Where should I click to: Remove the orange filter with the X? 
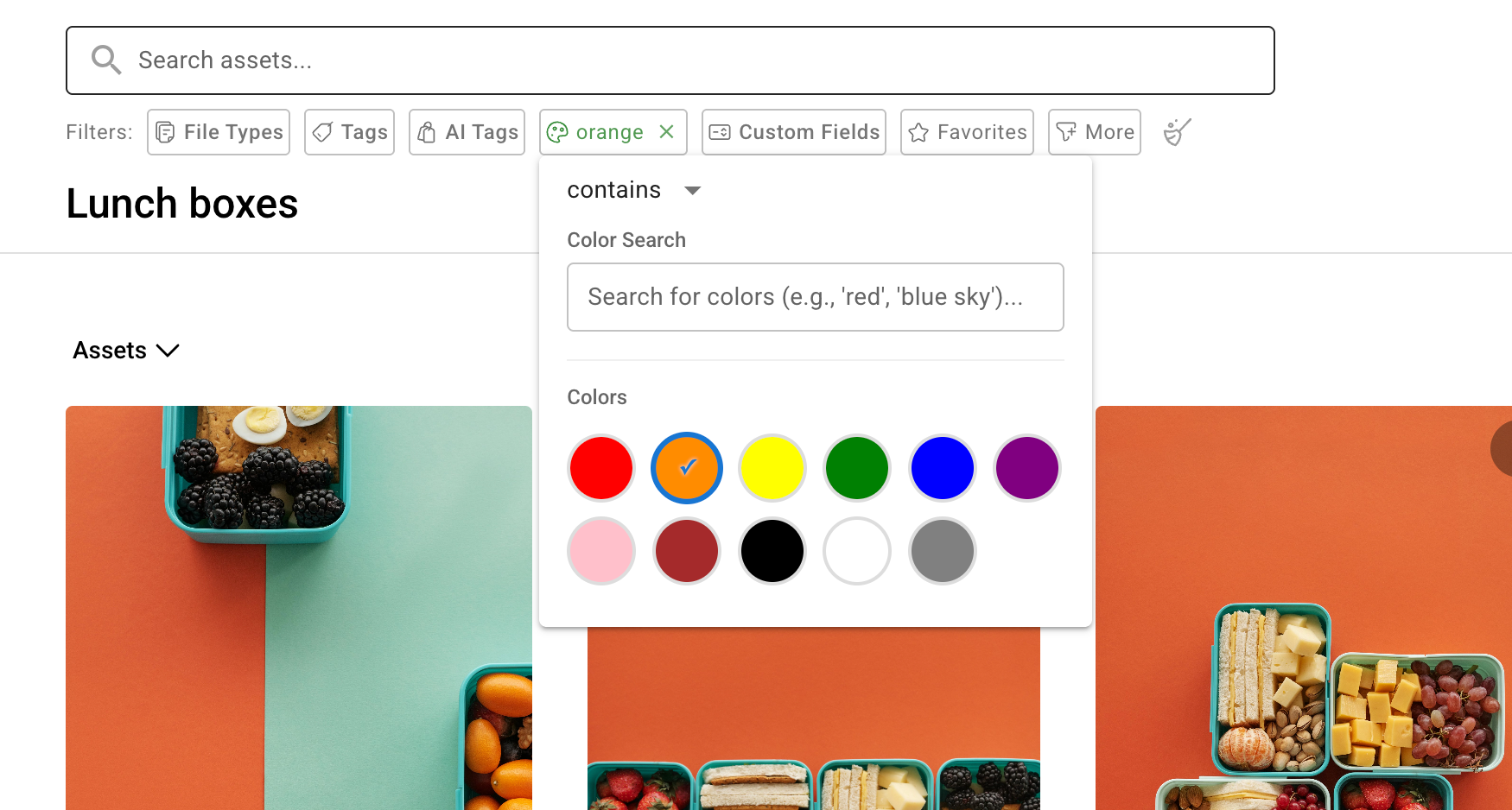click(x=666, y=131)
